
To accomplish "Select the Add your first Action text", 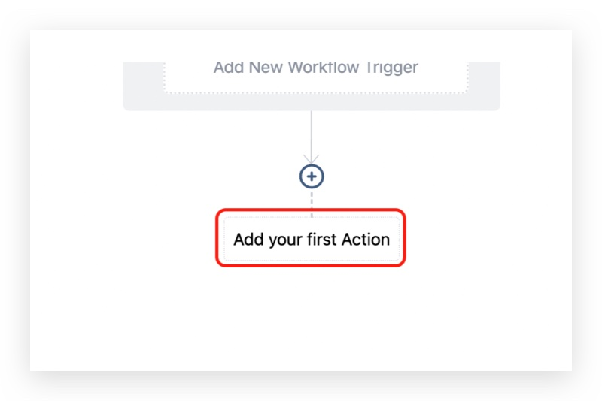I will tap(311, 240).
